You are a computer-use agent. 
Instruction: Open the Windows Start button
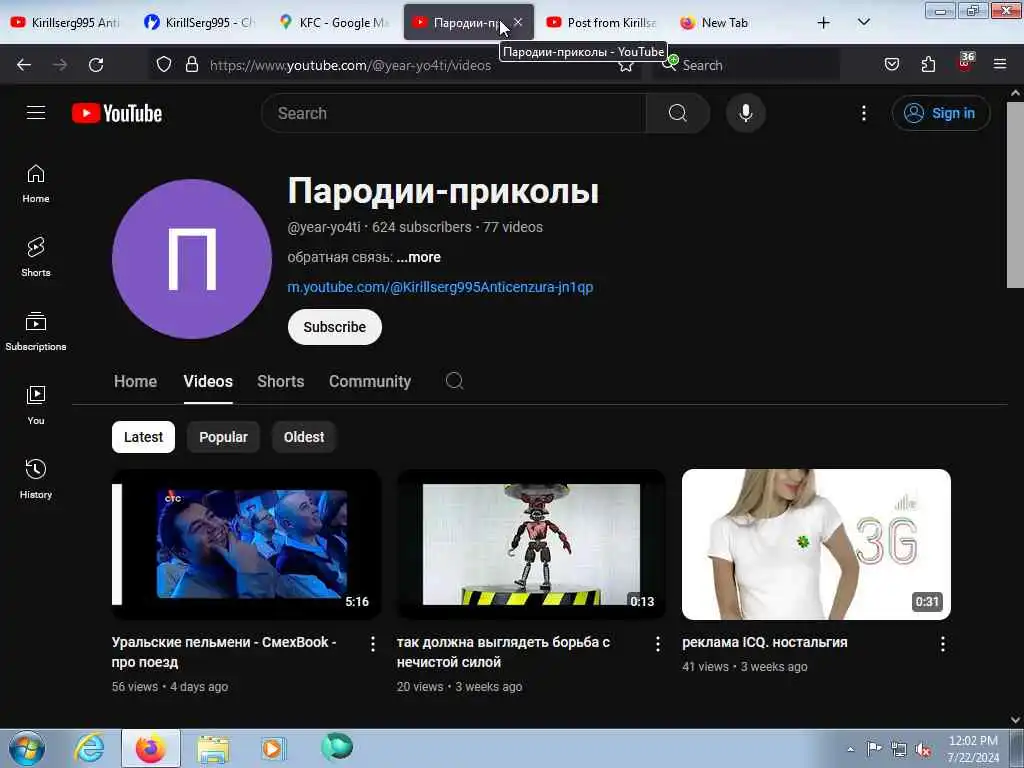click(x=27, y=748)
